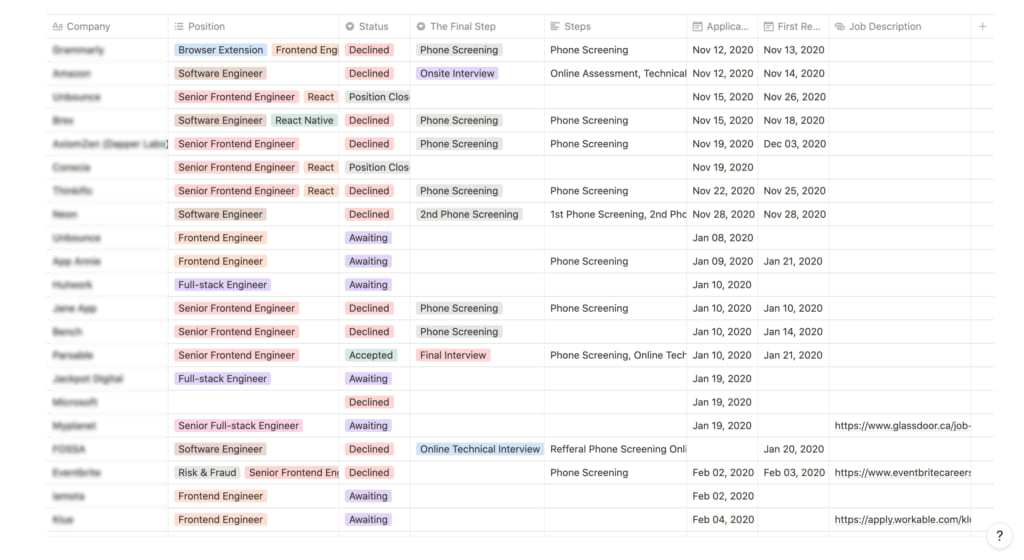The height and width of the screenshot is (560, 1024).
Task: Click React tag in the Nov 25 row
Action: 321,191
